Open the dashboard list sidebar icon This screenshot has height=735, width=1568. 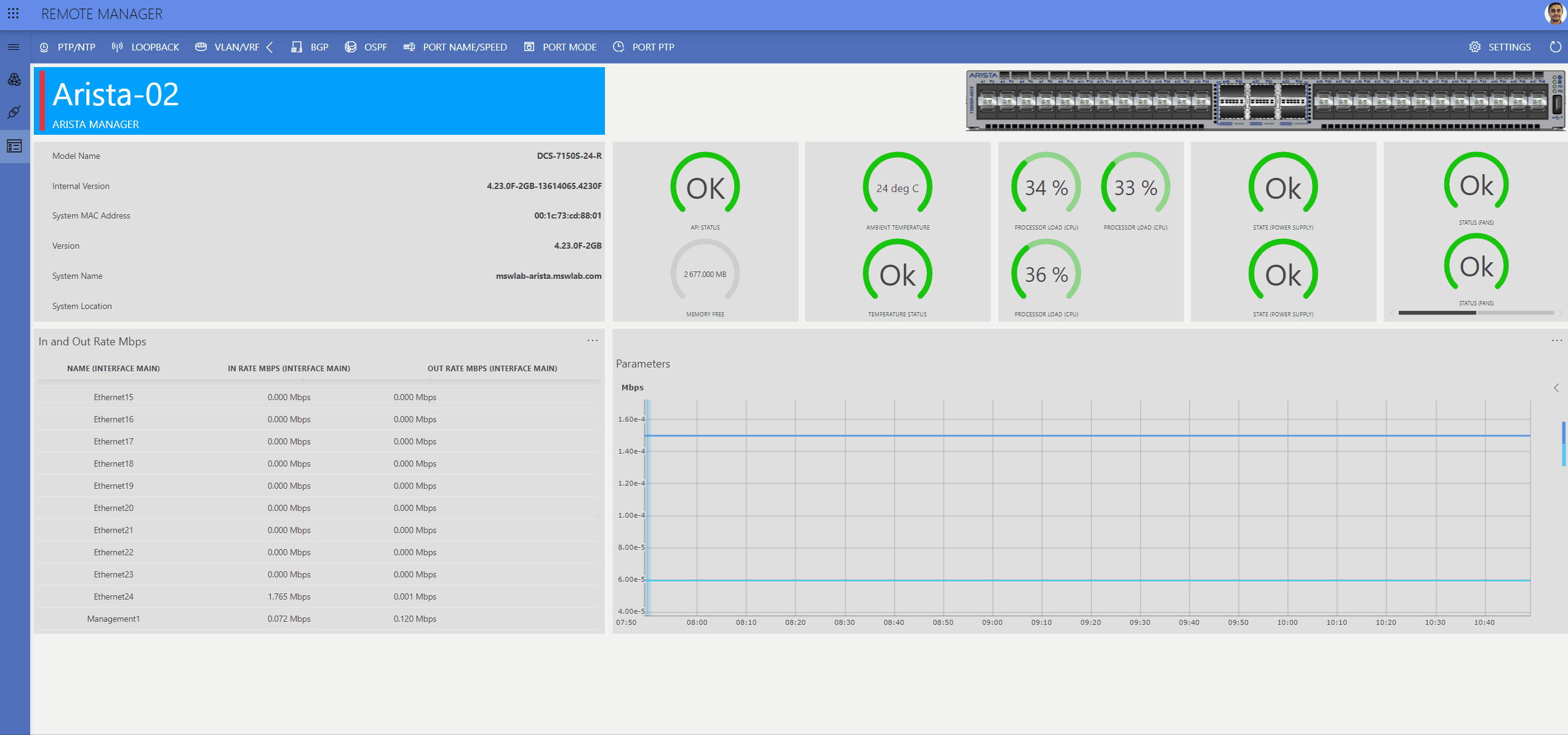pos(14,146)
